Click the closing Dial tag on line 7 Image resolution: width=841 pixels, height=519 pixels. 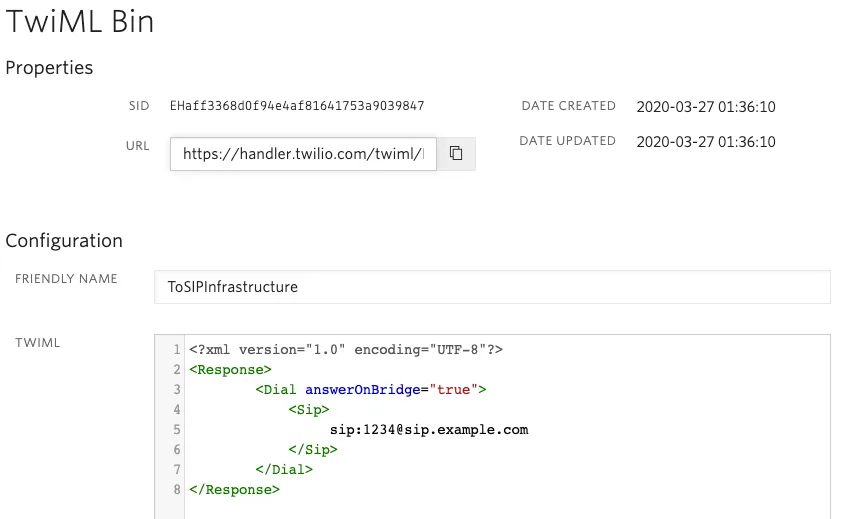click(x=284, y=470)
